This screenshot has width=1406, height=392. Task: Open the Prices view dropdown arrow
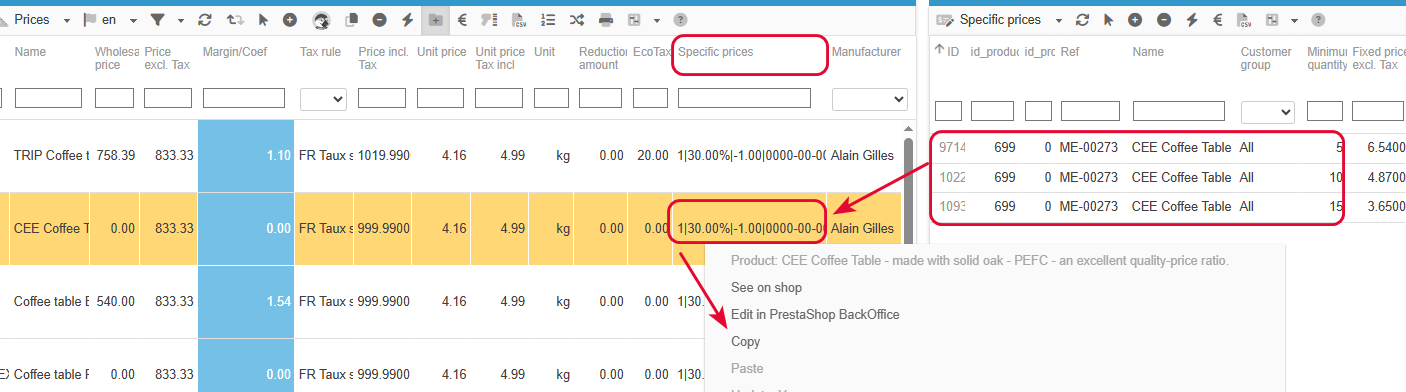tap(66, 20)
